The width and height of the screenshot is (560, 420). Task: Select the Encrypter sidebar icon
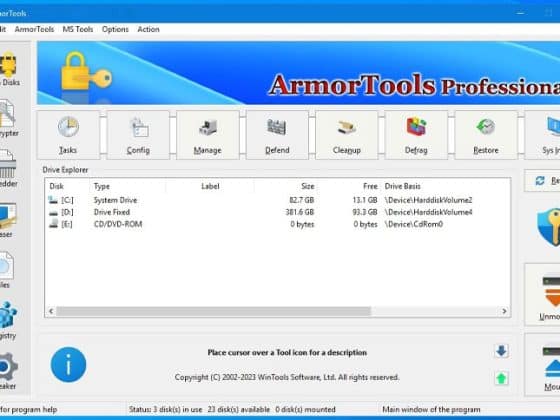click(9, 119)
